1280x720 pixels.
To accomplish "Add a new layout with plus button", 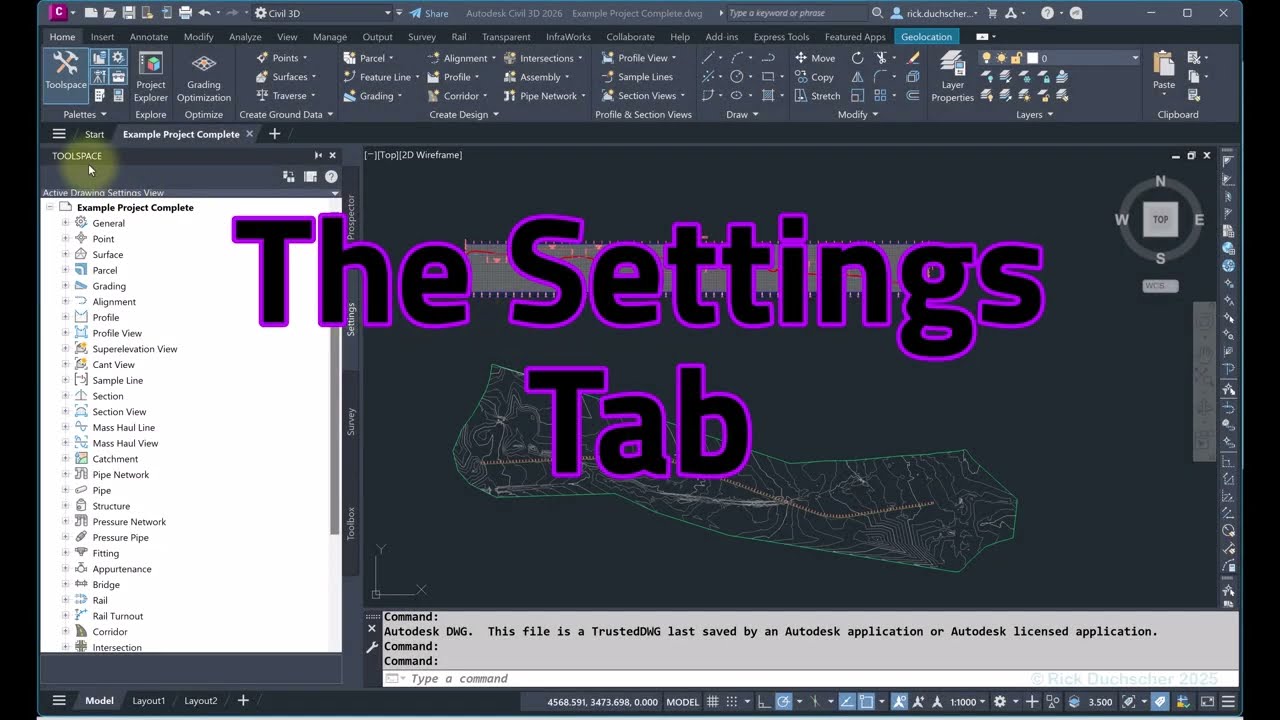I will pyautogui.click(x=242, y=701).
